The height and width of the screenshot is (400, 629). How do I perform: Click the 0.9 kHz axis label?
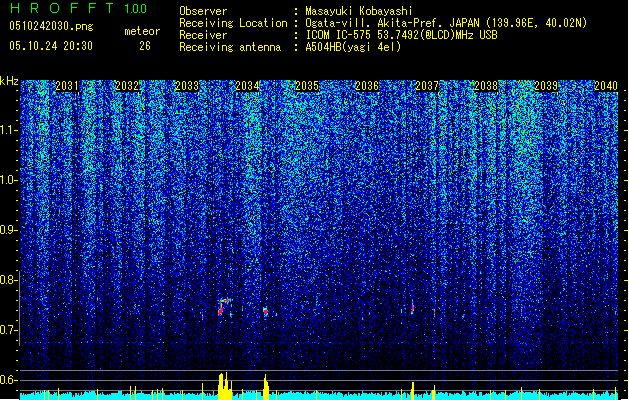click(9, 230)
